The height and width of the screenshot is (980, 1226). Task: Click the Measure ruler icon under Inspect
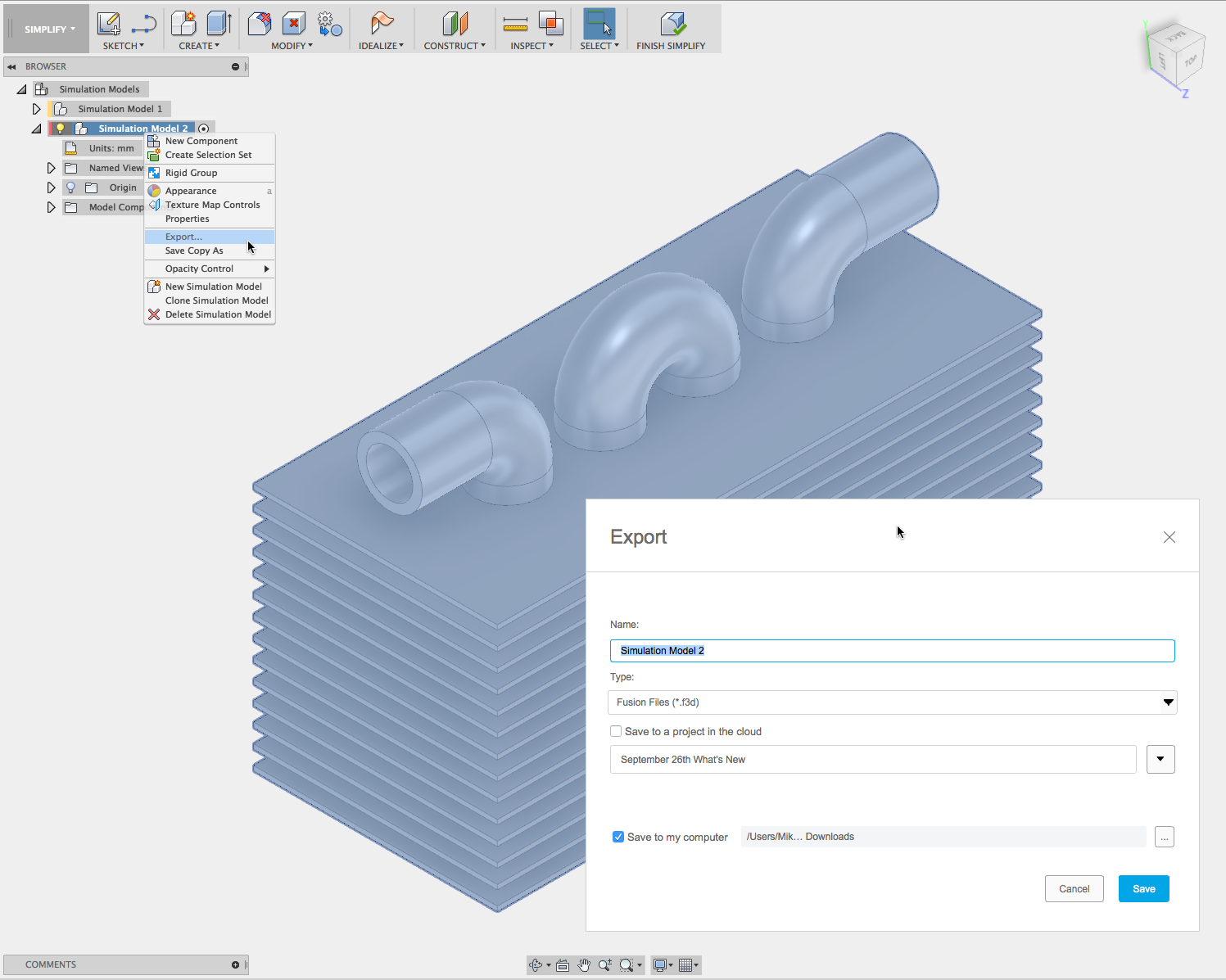click(x=515, y=24)
